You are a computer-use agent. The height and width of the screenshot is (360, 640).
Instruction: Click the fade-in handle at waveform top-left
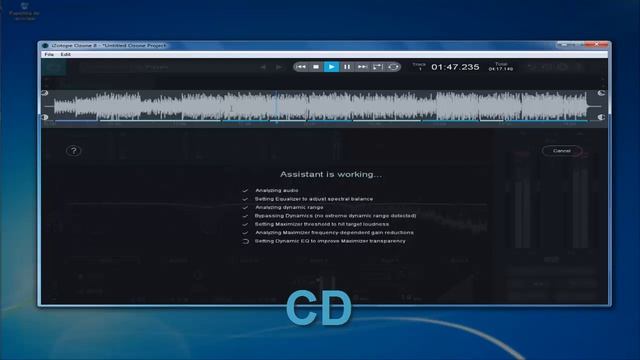tap(44, 93)
